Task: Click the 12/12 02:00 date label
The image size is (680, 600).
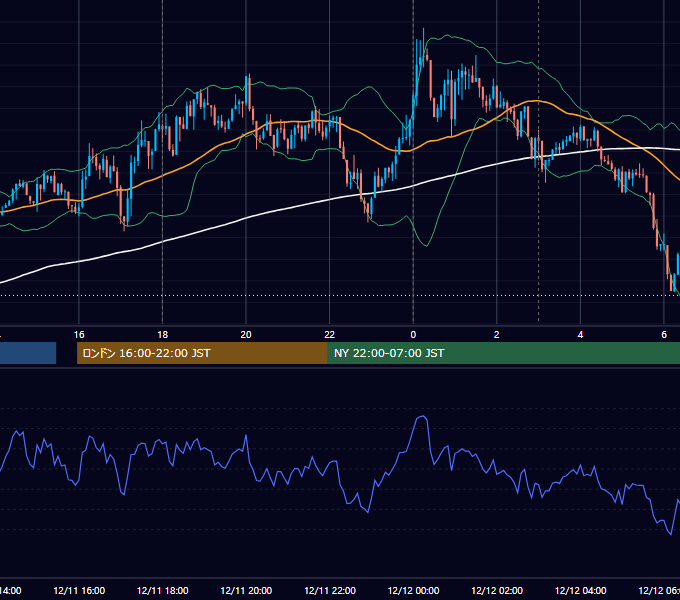Action: tap(497, 590)
